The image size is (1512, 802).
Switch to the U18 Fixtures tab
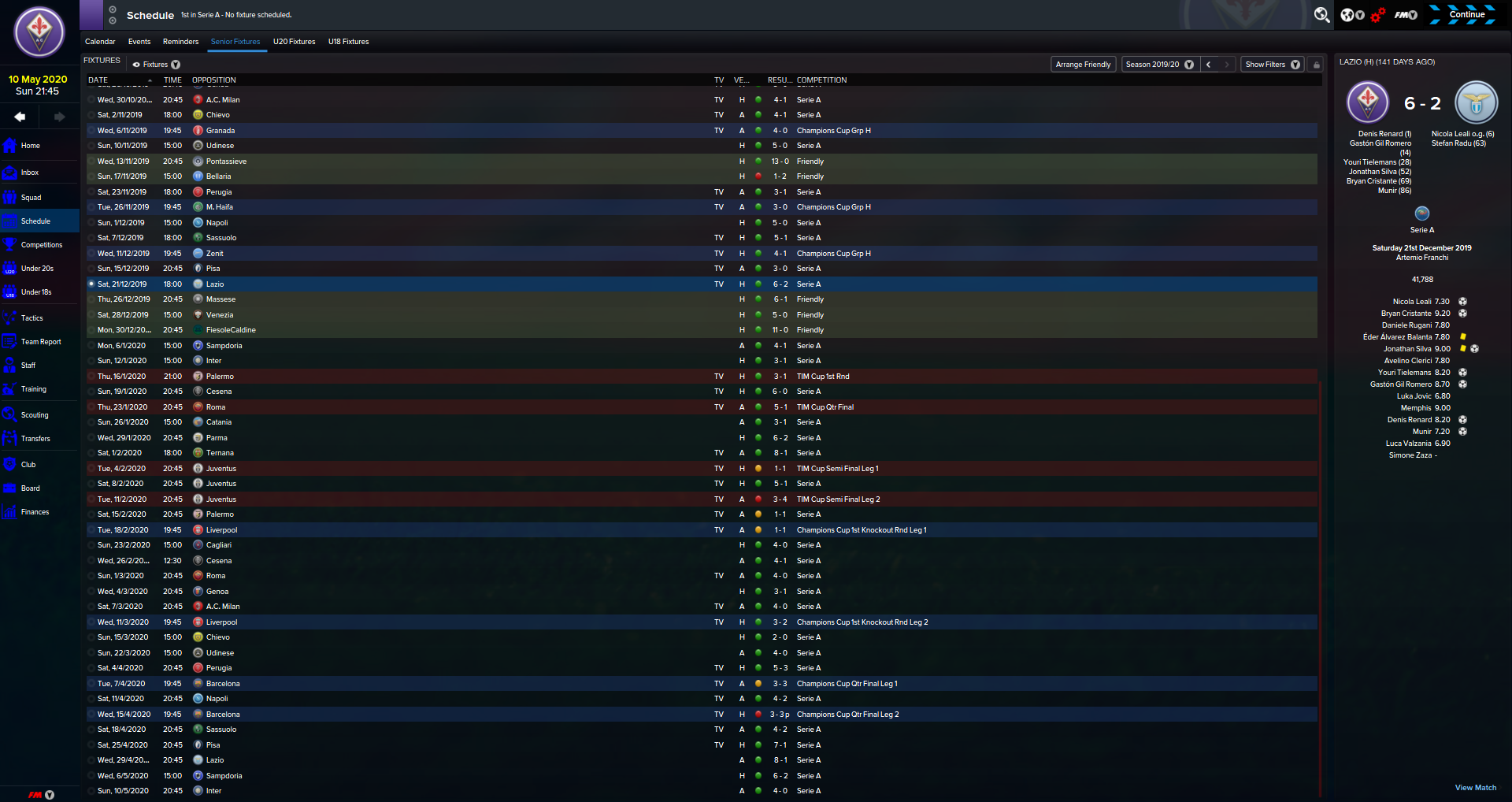348,42
